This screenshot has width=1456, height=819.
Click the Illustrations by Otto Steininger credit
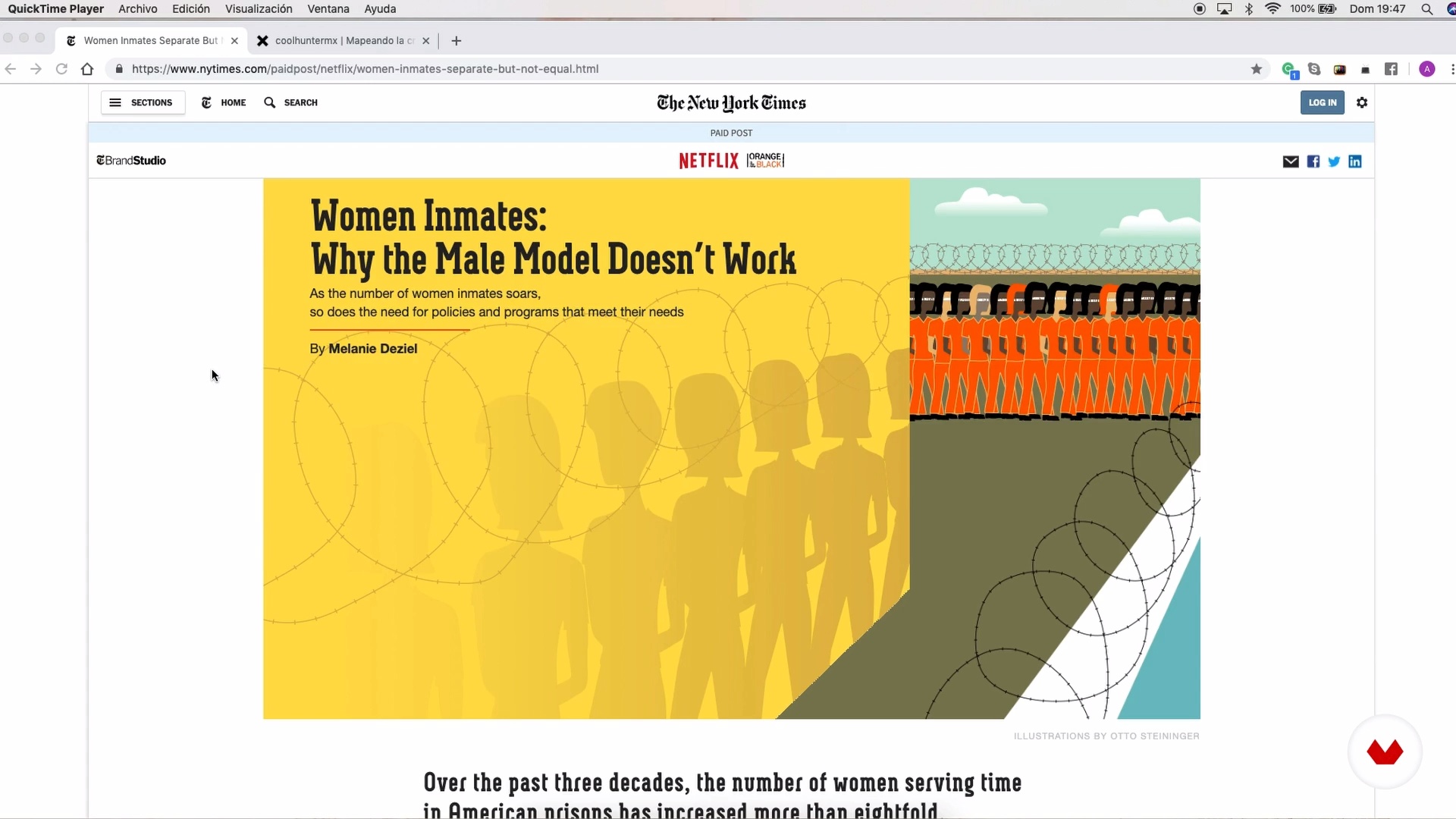pyautogui.click(x=1106, y=736)
